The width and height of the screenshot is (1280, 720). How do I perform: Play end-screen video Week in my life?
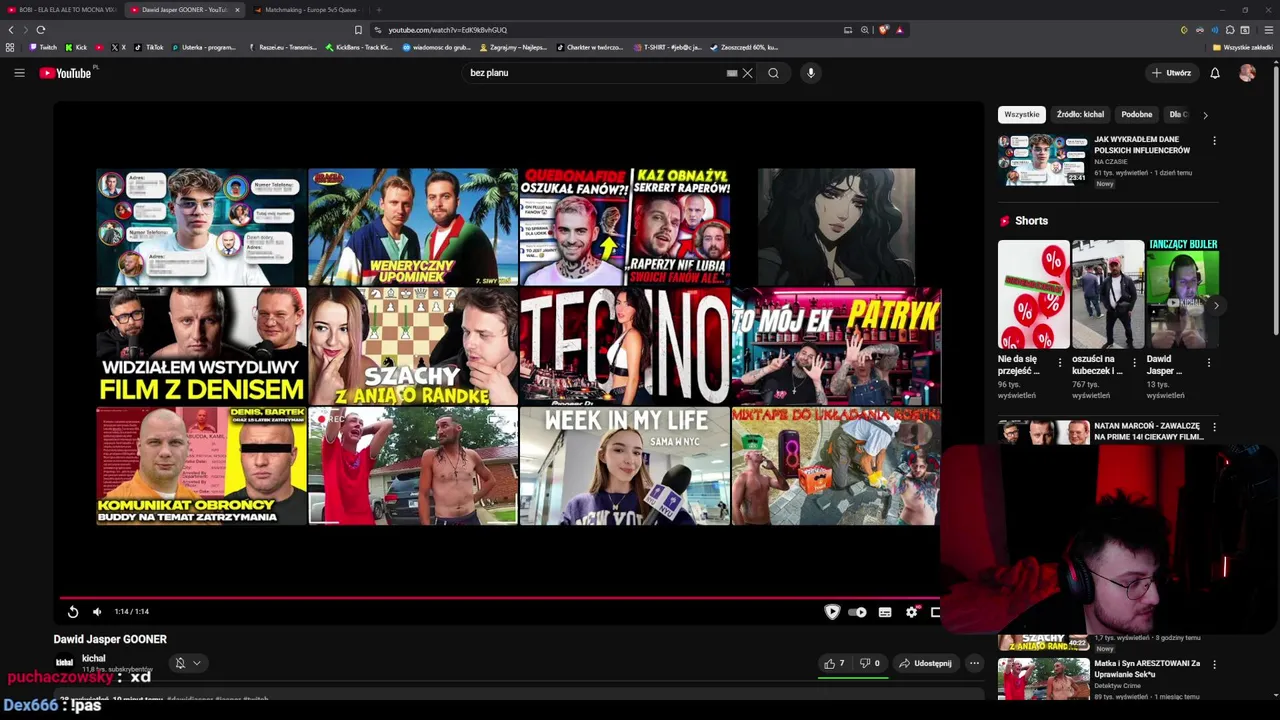click(x=625, y=466)
